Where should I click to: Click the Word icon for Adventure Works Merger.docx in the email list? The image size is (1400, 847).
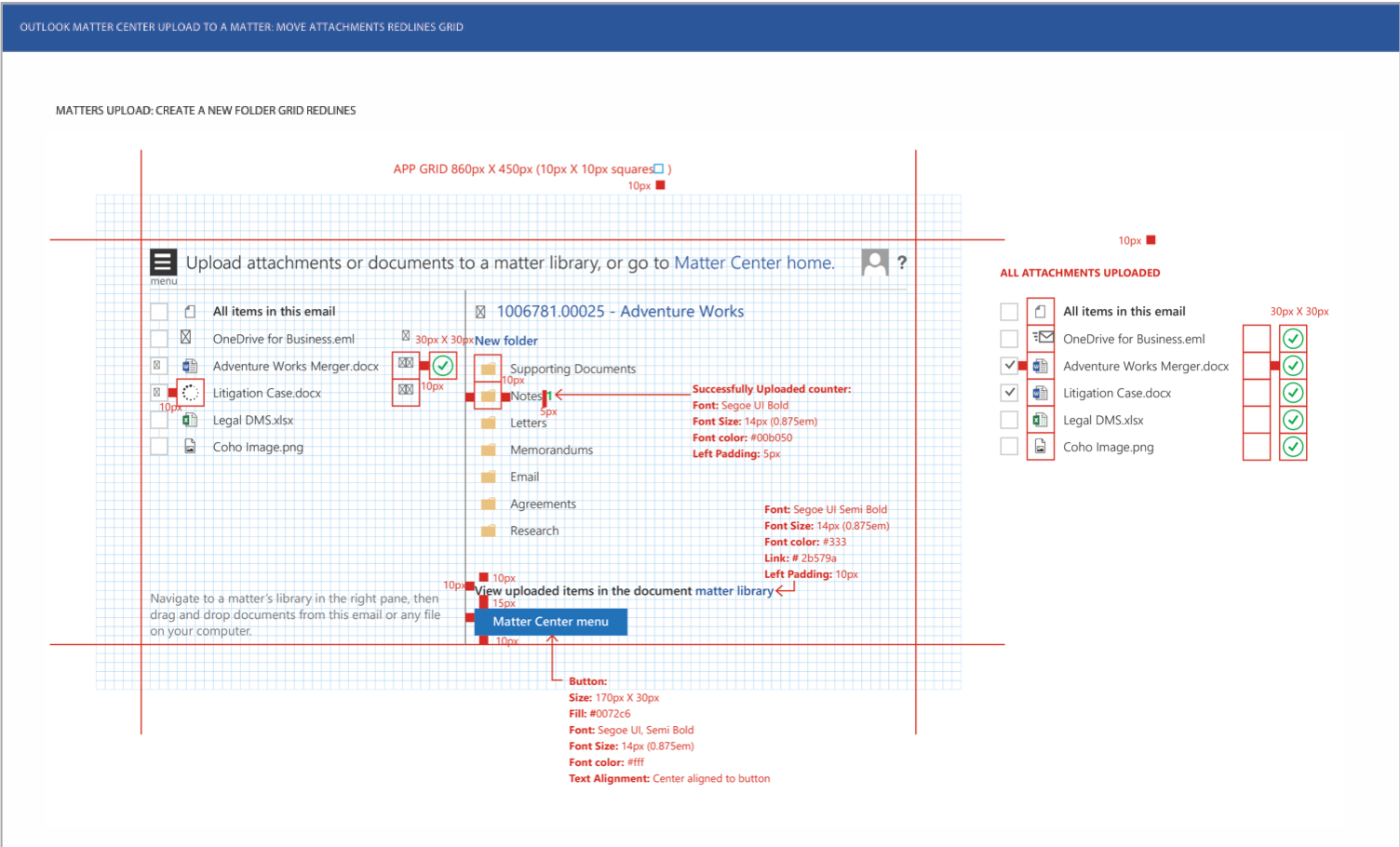click(190, 366)
